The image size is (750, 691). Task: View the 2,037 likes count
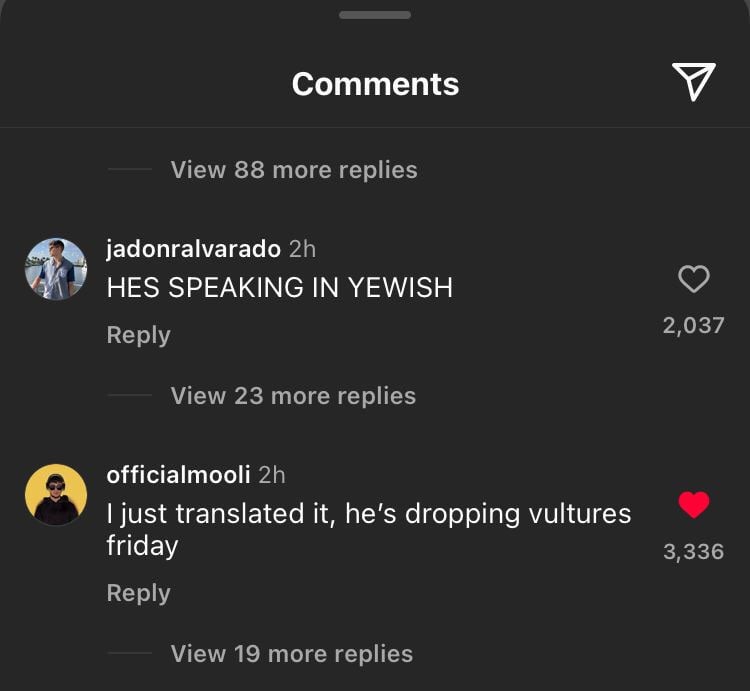pyautogui.click(x=693, y=325)
